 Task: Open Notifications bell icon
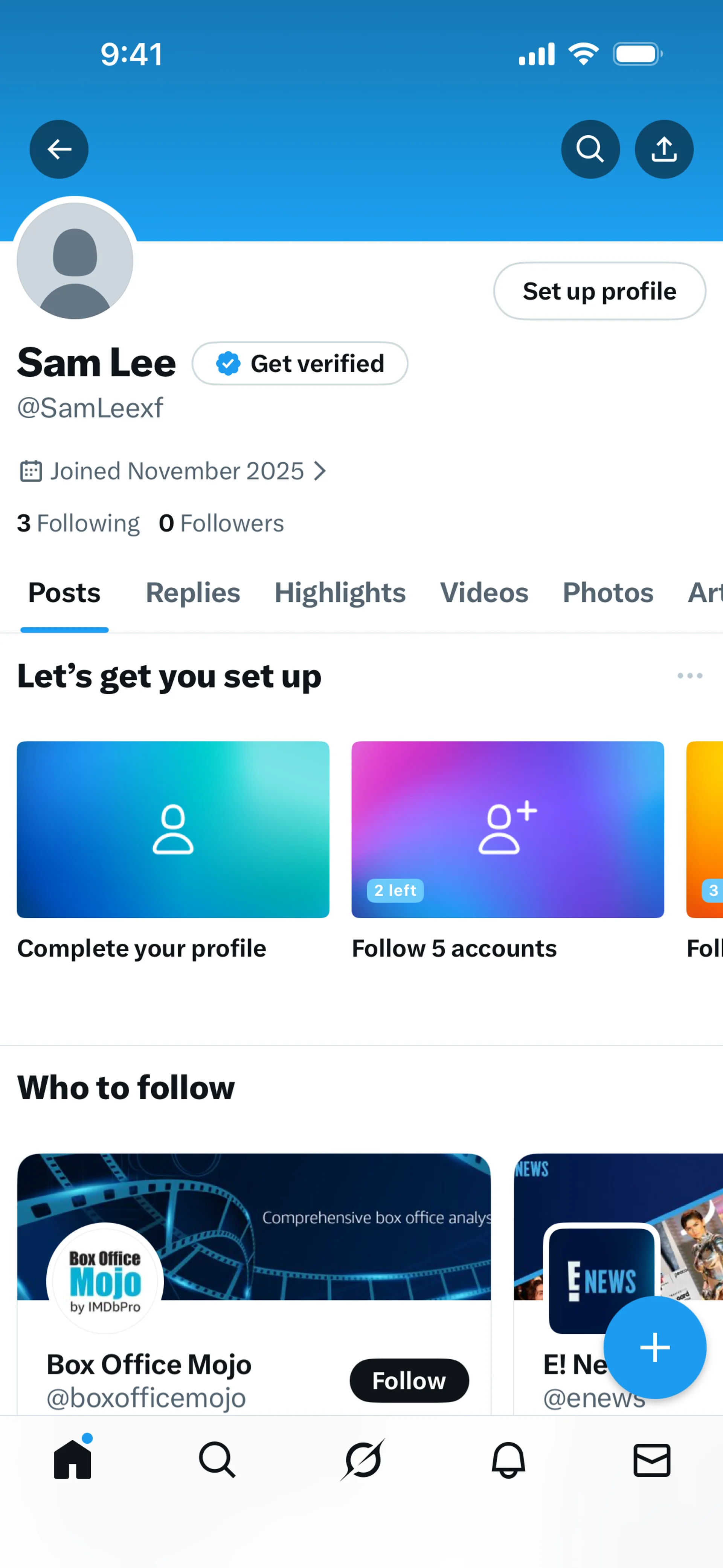pyautogui.click(x=508, y=1459)
